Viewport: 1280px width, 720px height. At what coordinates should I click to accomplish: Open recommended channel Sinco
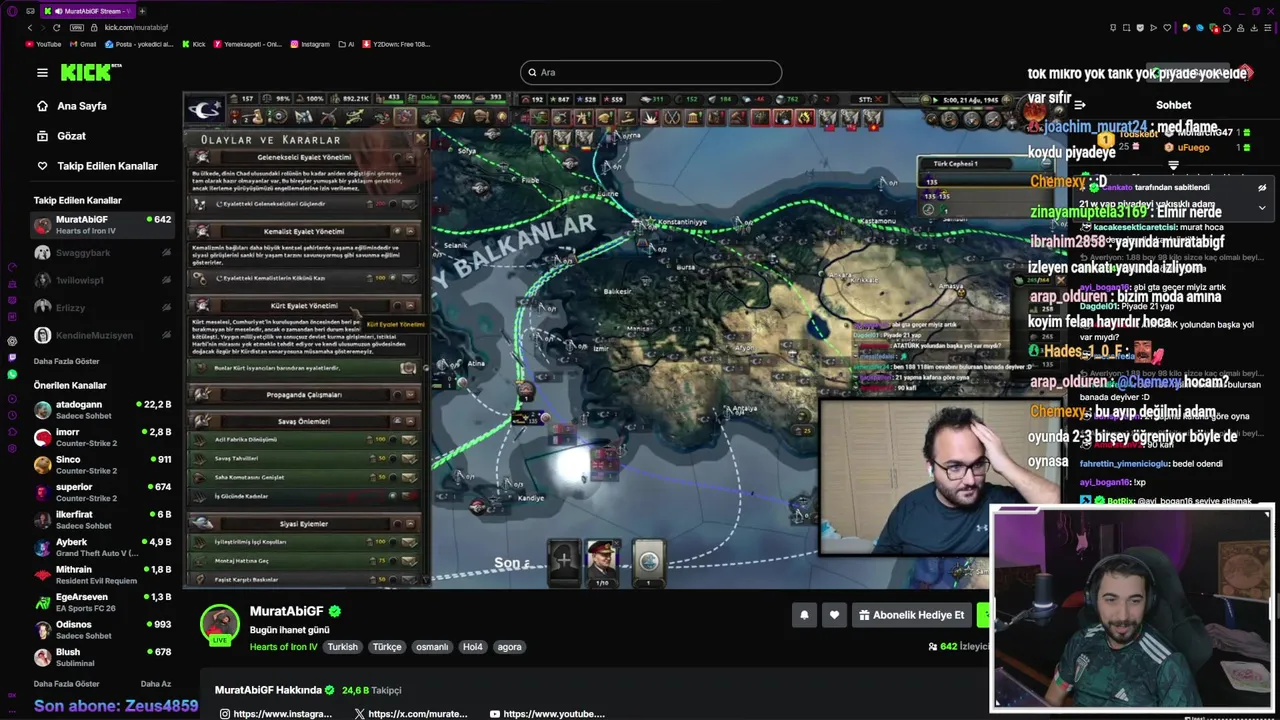[x=102, y=465]
